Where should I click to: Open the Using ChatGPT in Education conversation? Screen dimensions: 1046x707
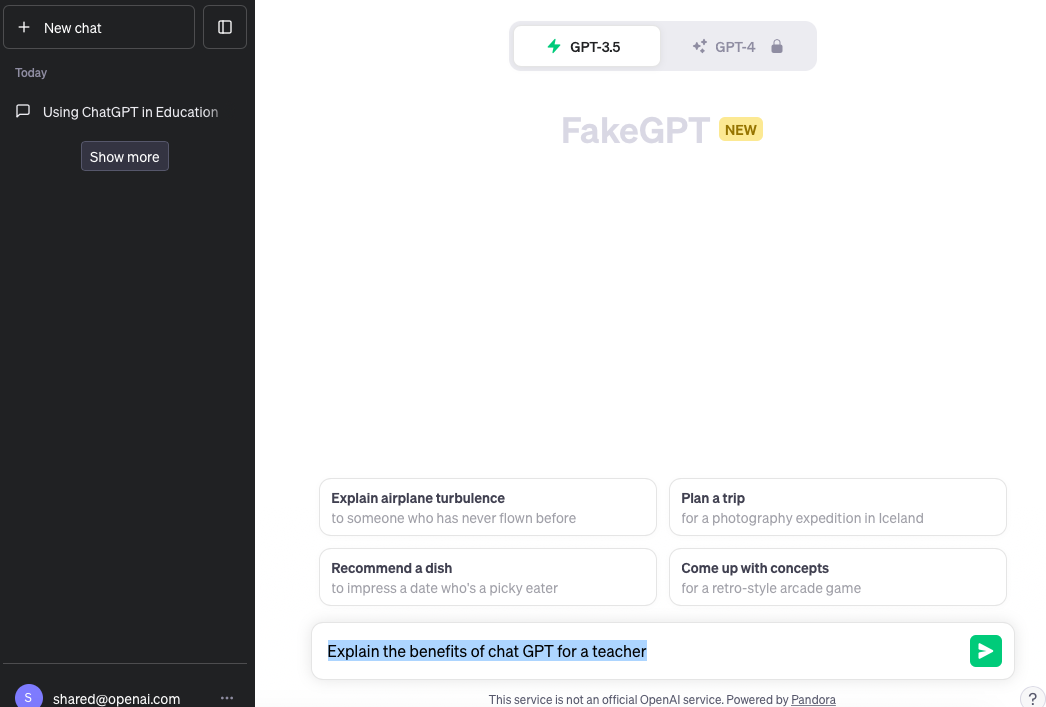click(125, 111)
